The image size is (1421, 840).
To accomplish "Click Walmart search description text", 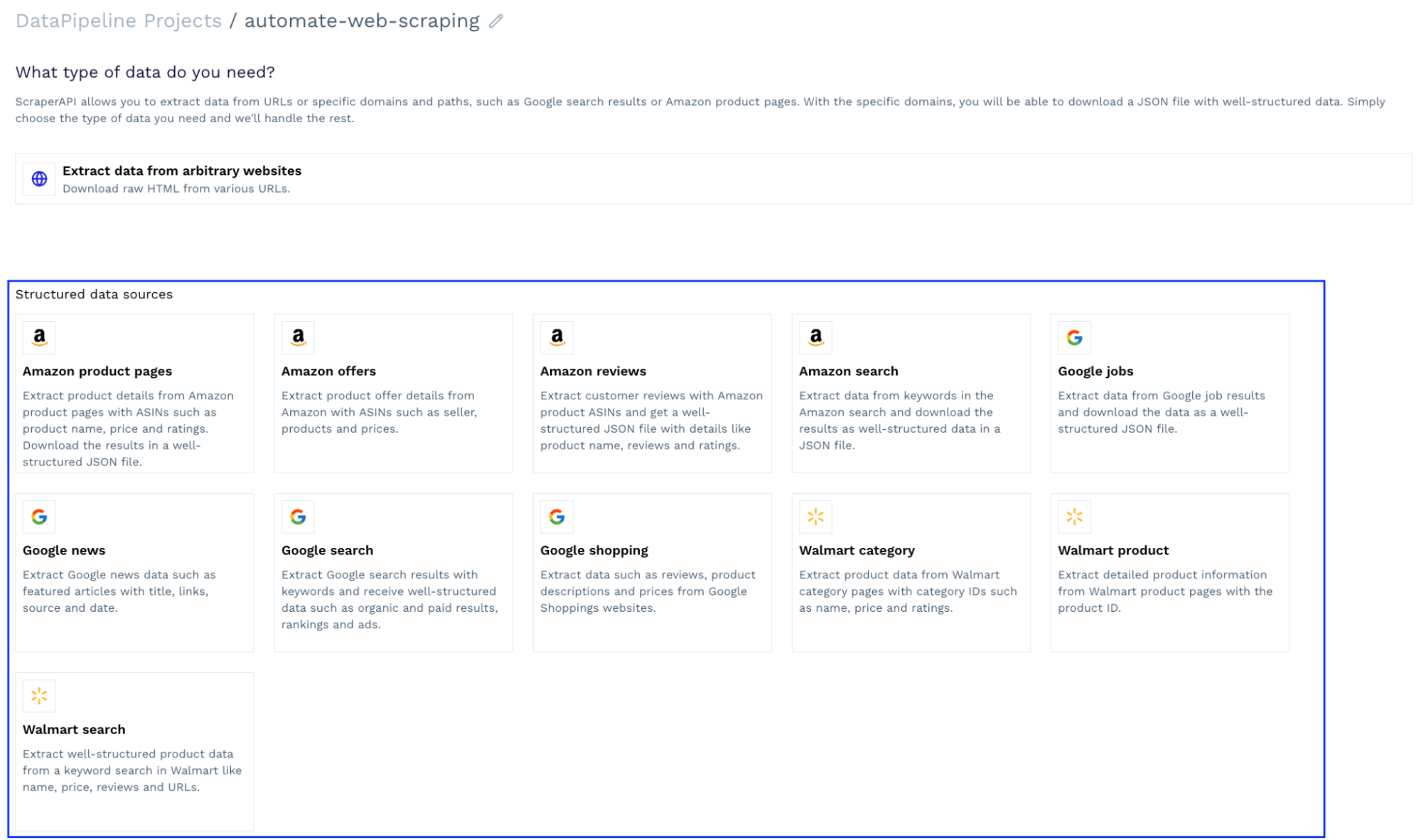I will click(x=132, y=770).
